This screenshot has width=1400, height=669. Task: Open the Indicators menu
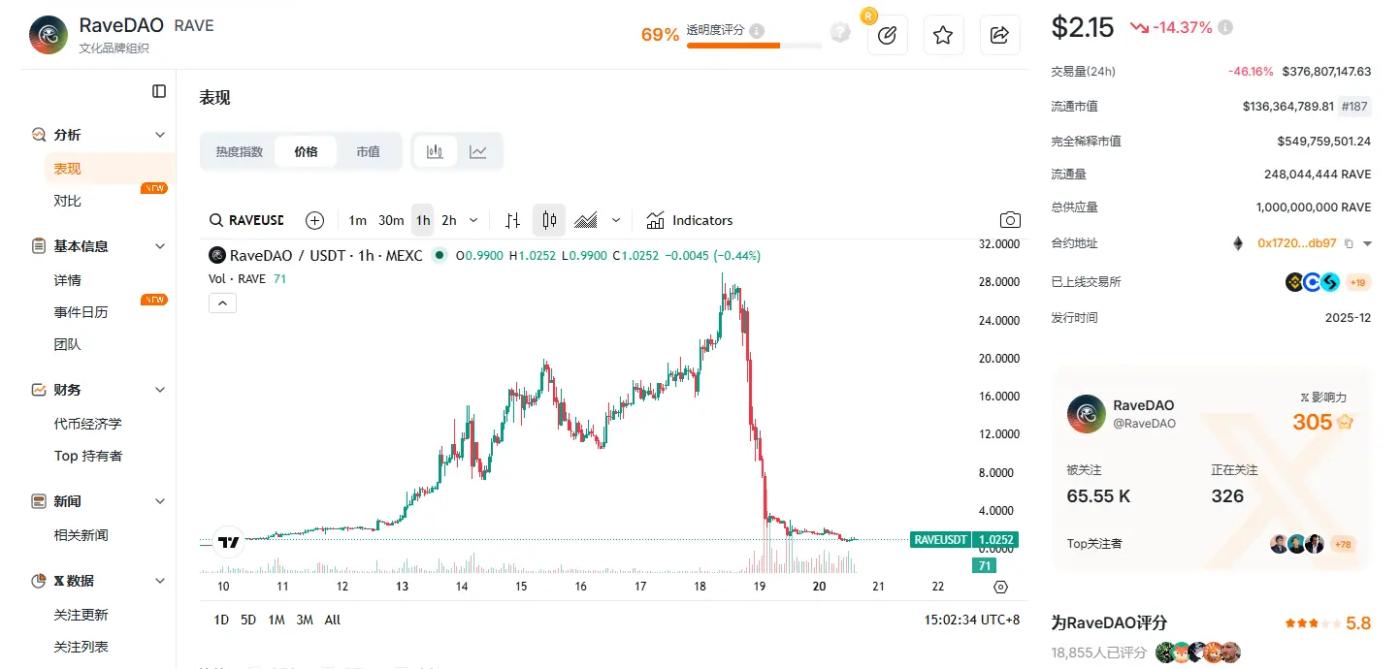click(x=690, y=220)
